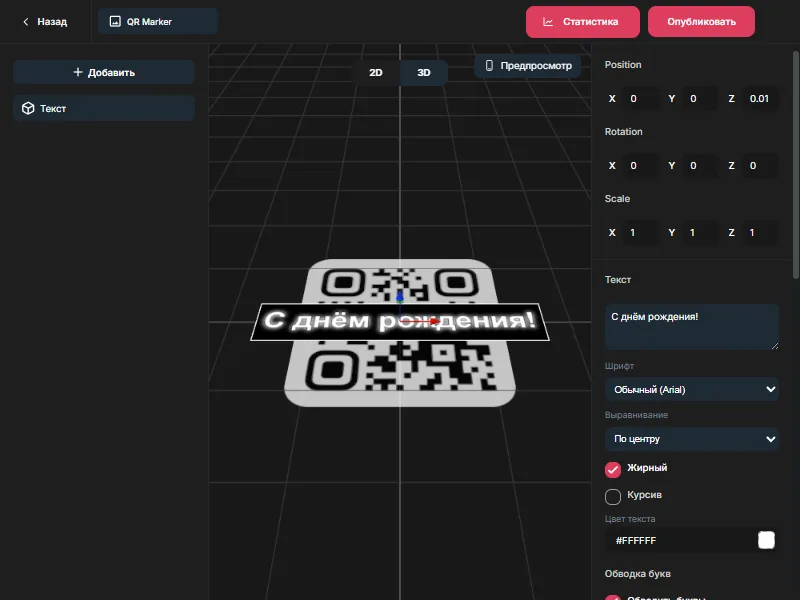
Task: Click the text area containing С днём рождения!
Action: tap(692, 327)
